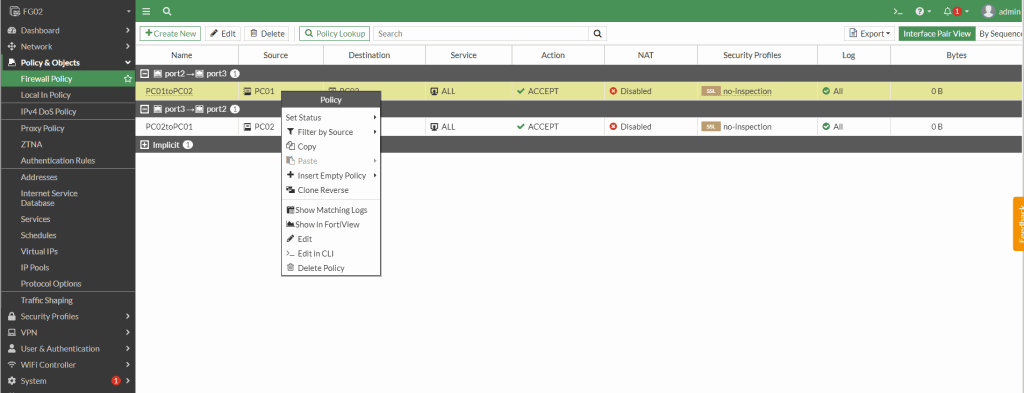Sort by the Bytes column header
Image resolution: width=1024 pixels, height=393 pixels.
pyautogui.click(x=956, y=55)
